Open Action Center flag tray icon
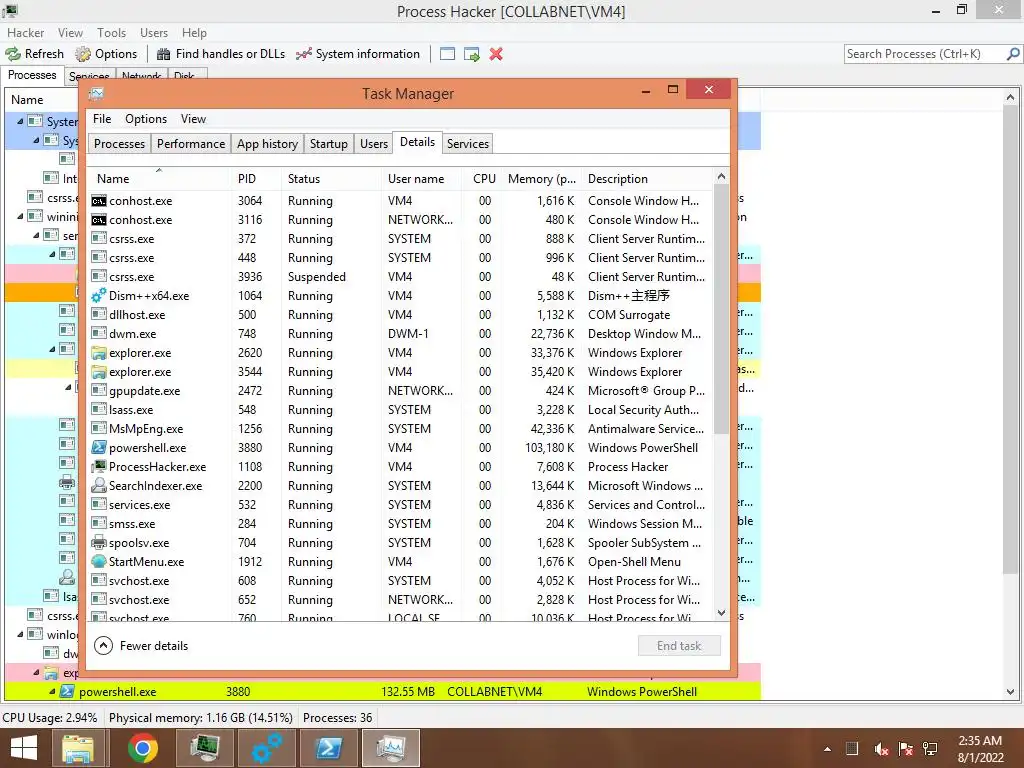The height and width of the screenshot is (768, 1024). (906, 749)
